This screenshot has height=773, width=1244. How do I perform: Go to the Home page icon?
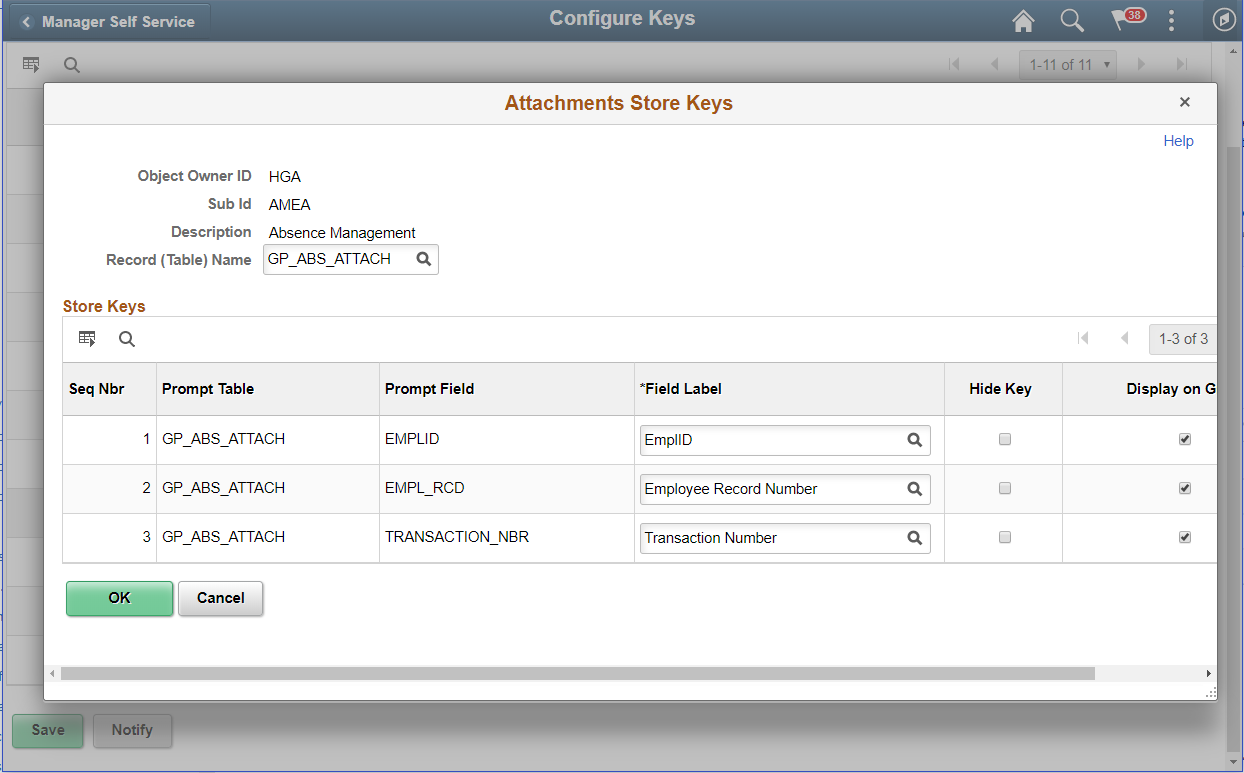pyautogui.click(x=1023, y=20)
